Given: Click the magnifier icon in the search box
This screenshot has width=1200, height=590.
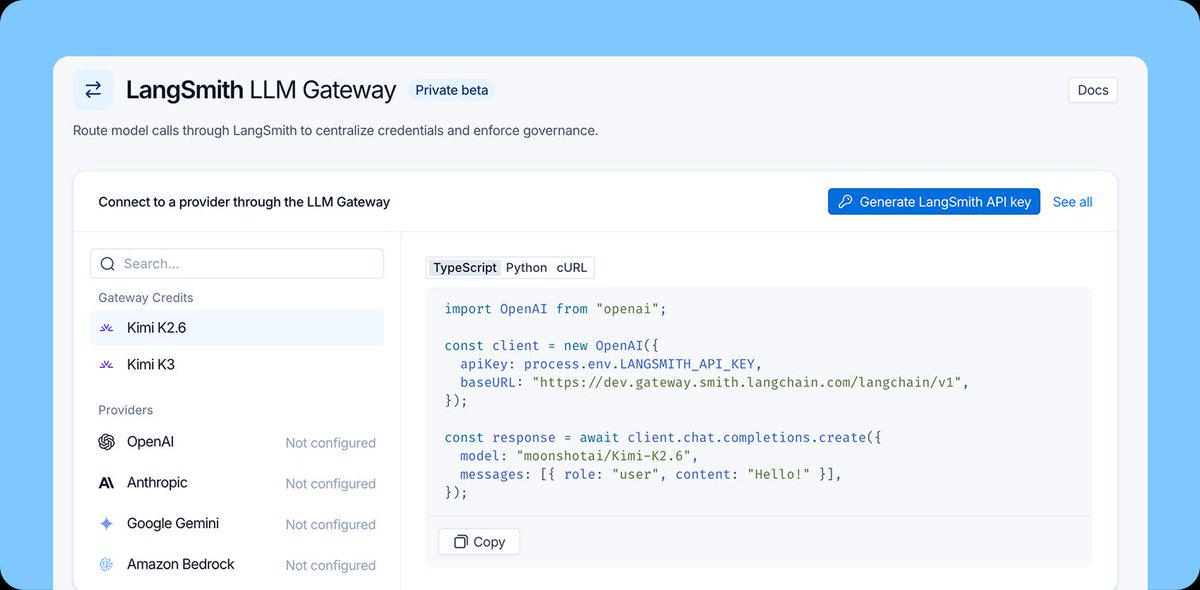Looking at the screenshot, I should click(x=108, y=264).
